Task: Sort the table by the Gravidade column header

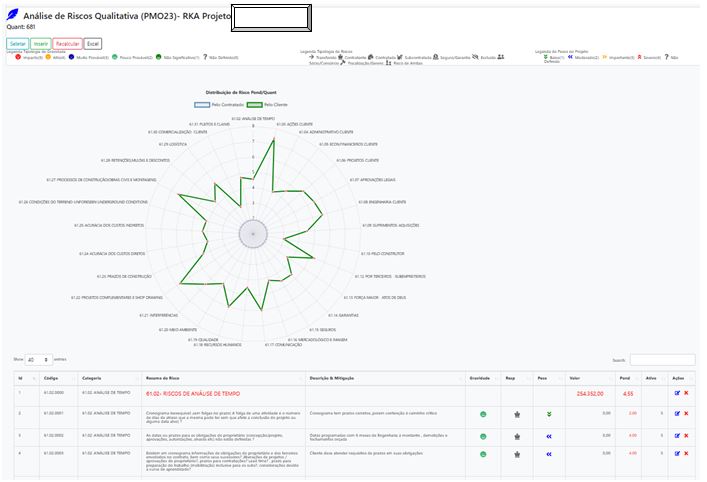Action: [484, 378]
